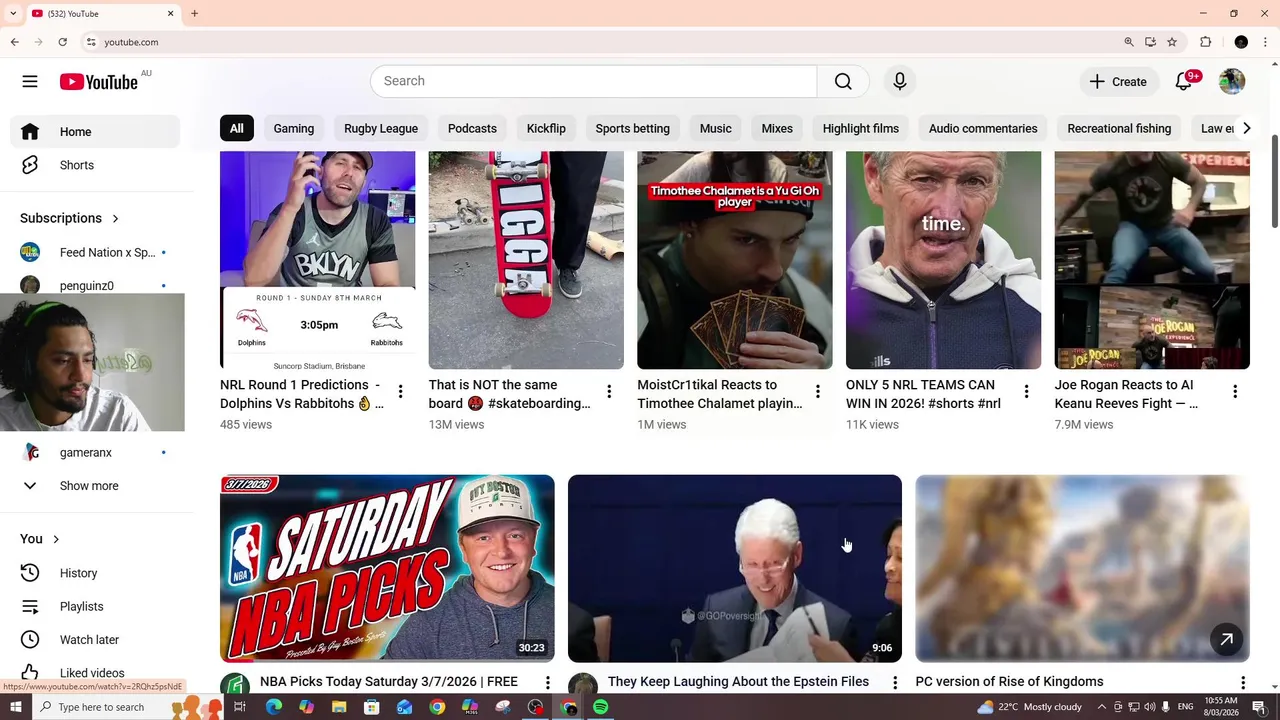Select the Kickflip filter chip
This screenshot has width=1280, height=720.
coord(546,128)
